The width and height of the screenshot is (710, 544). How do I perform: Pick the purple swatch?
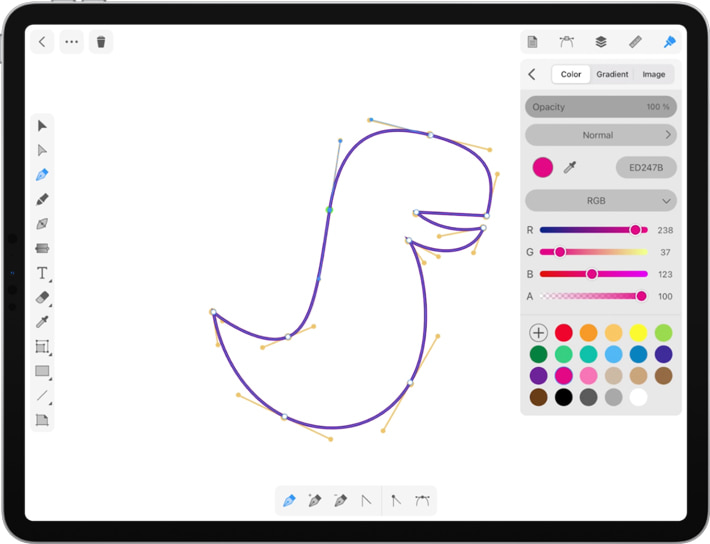(x=538, y=376)
